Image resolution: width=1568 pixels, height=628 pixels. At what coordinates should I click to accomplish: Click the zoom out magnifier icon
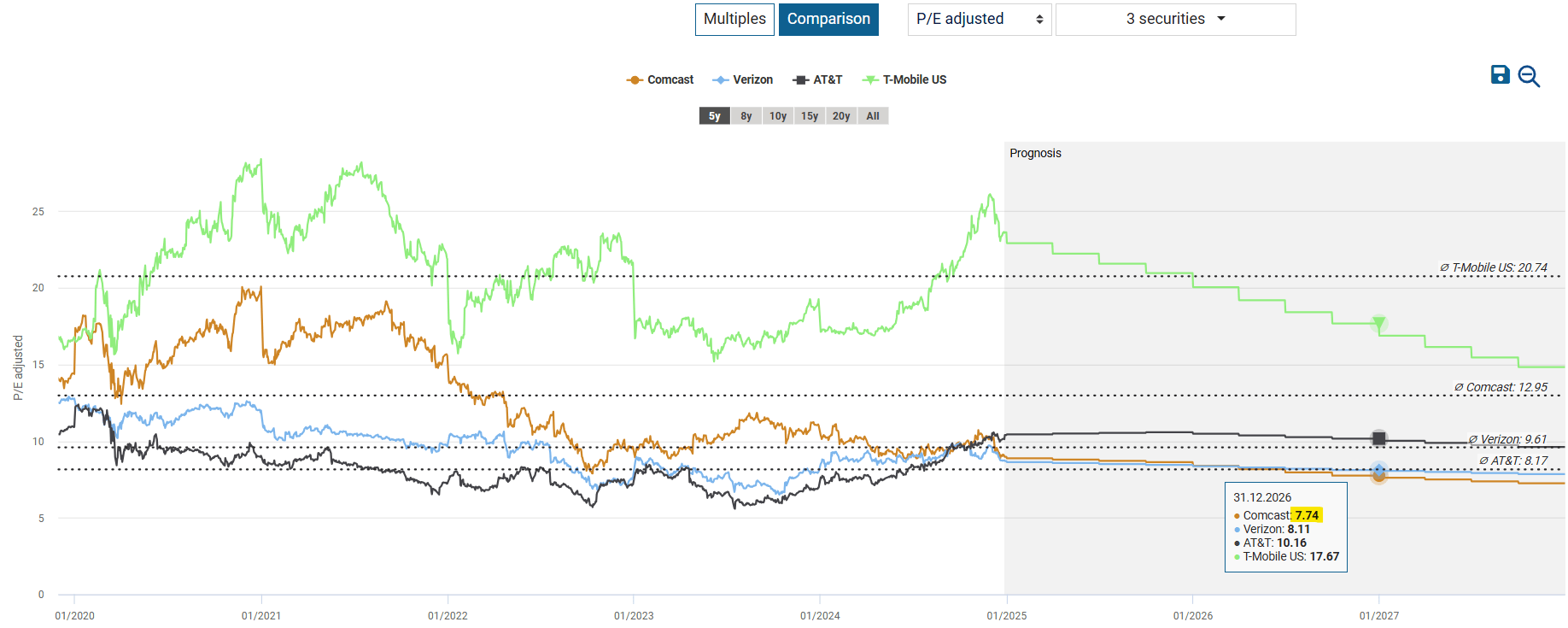pos(1529,76)
